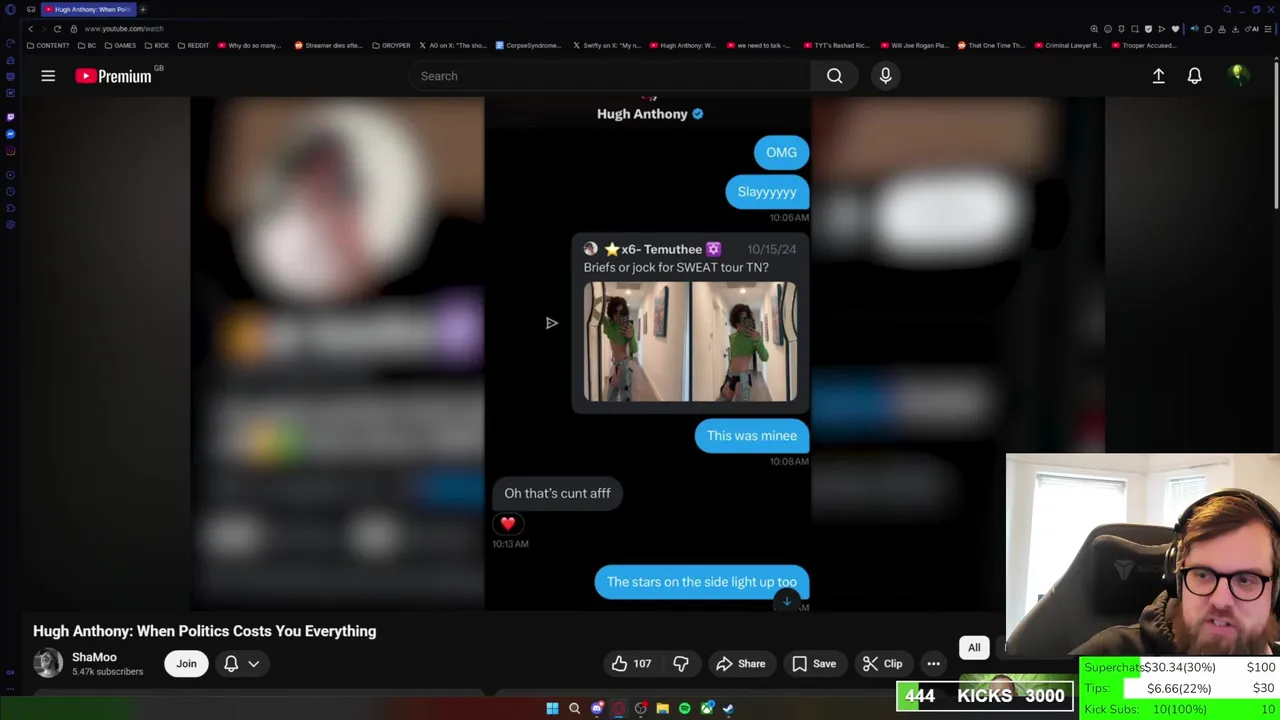Click the page vertical scrollbar
This screenshot has height=720, width=1280.
tap(1276, 135)
